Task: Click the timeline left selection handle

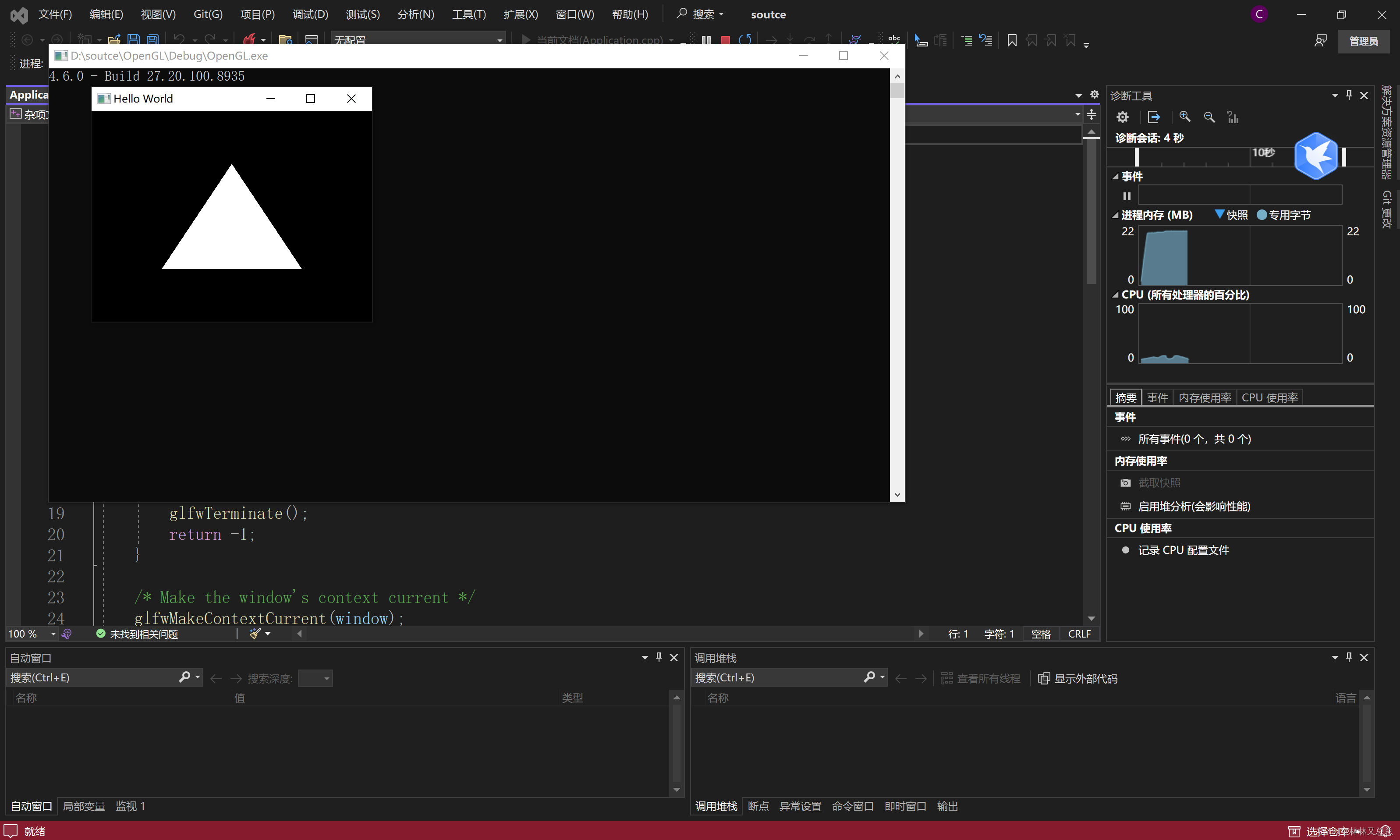Action: (1136, 156)
